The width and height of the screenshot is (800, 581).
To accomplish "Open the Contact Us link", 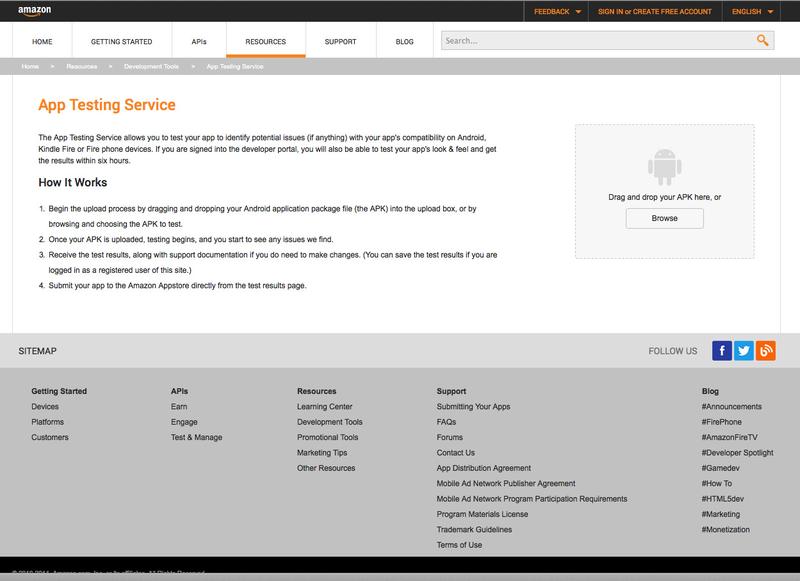I will [456, 452].
